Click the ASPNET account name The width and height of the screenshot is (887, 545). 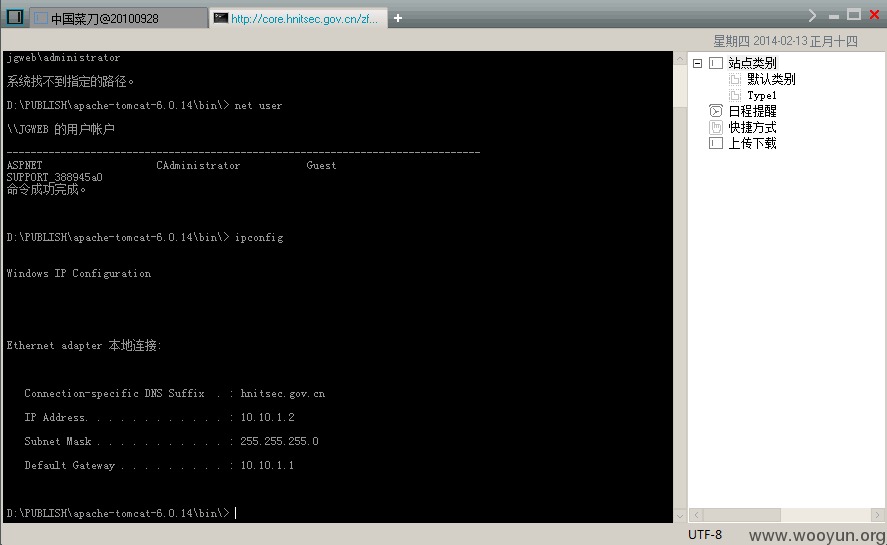[x=24, y=165]
